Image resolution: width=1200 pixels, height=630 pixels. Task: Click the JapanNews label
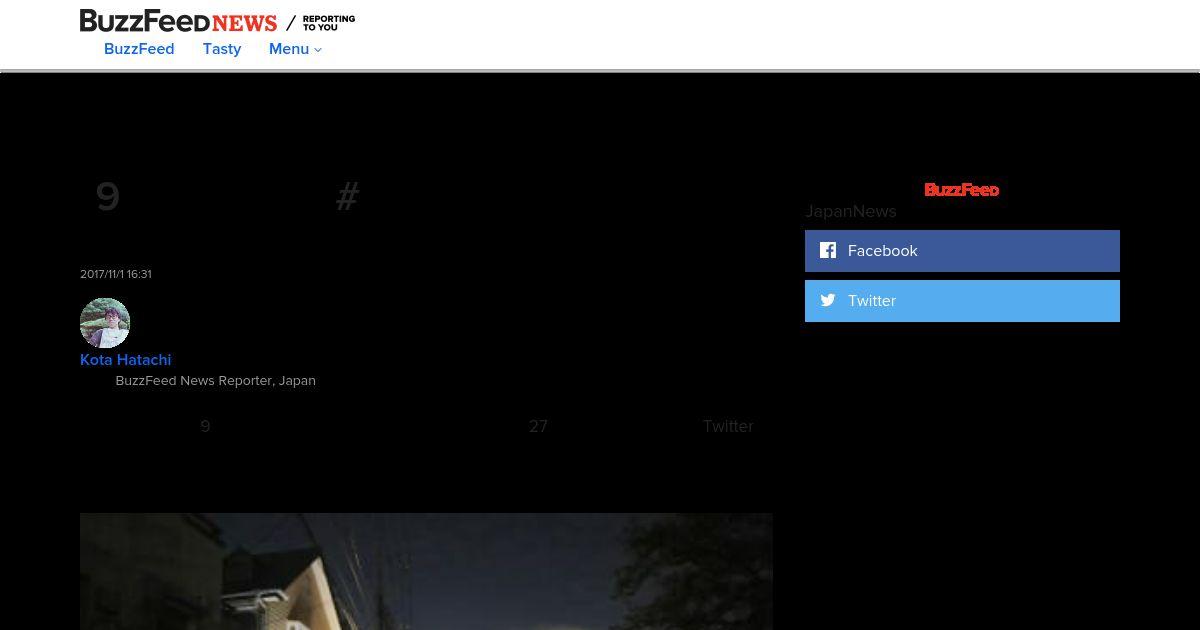coord(851,211)
